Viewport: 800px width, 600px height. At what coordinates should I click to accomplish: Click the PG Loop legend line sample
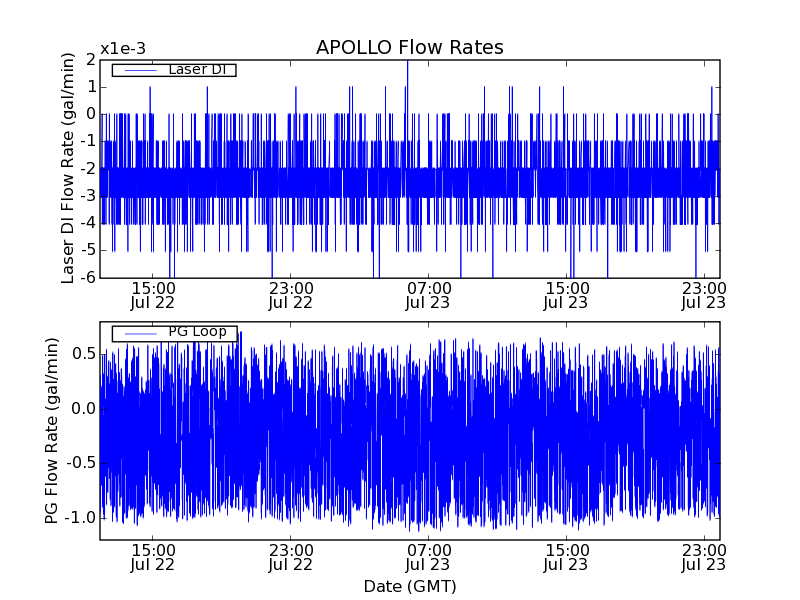(x=140, y=334)
